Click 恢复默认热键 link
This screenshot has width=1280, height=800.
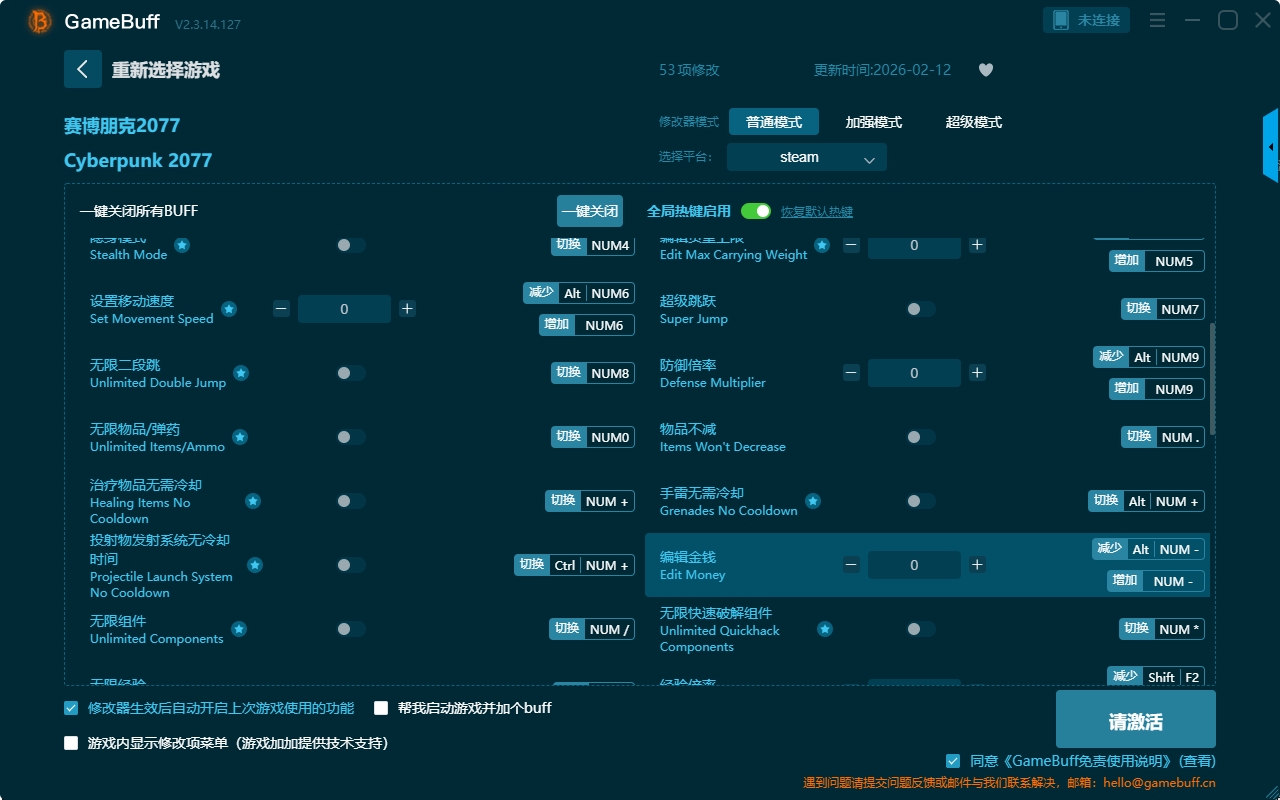[x=816, y=212]
